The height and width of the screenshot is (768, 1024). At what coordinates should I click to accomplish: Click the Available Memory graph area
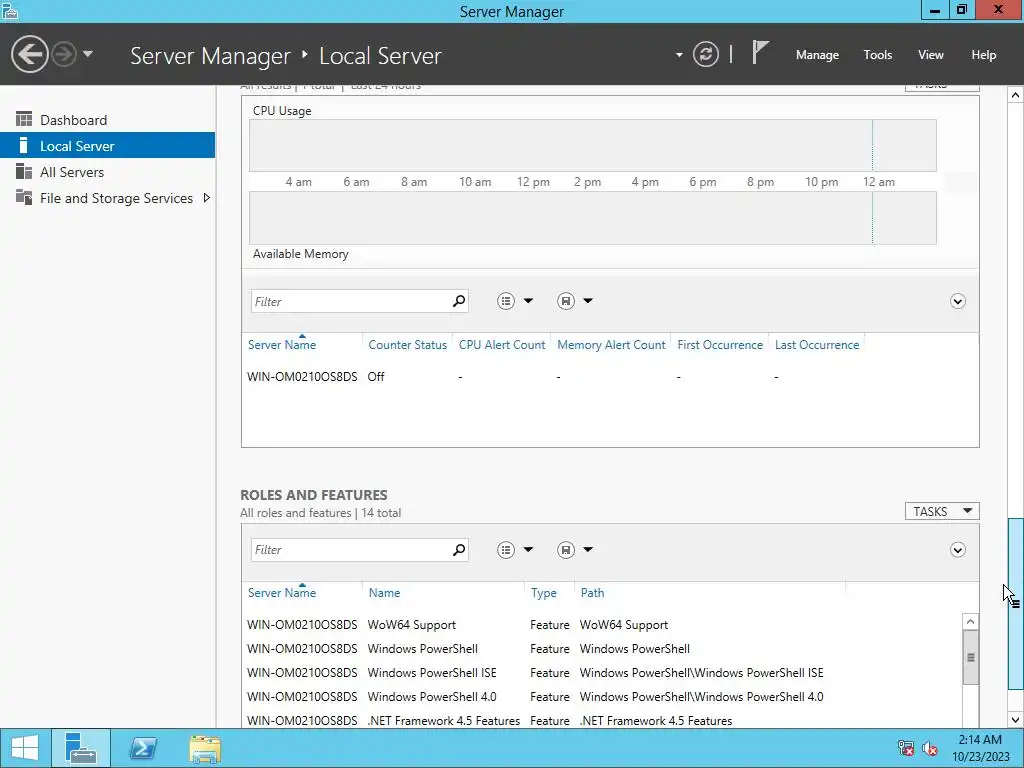click(x=592, y=218)
